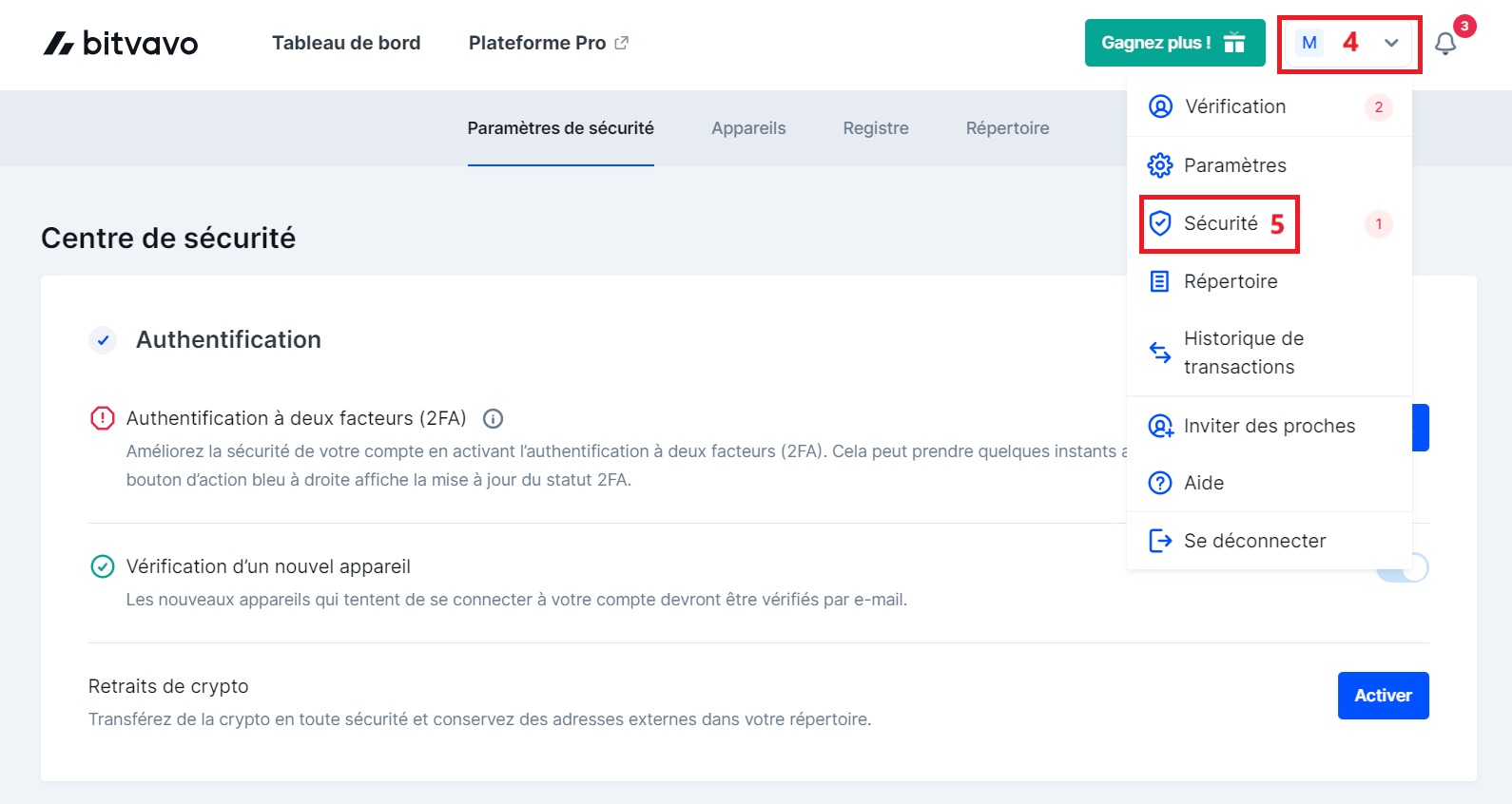This screenshot has height=804, width=1512.
Task: Click the Sécurité shield icon
Action: [1160, 223]
